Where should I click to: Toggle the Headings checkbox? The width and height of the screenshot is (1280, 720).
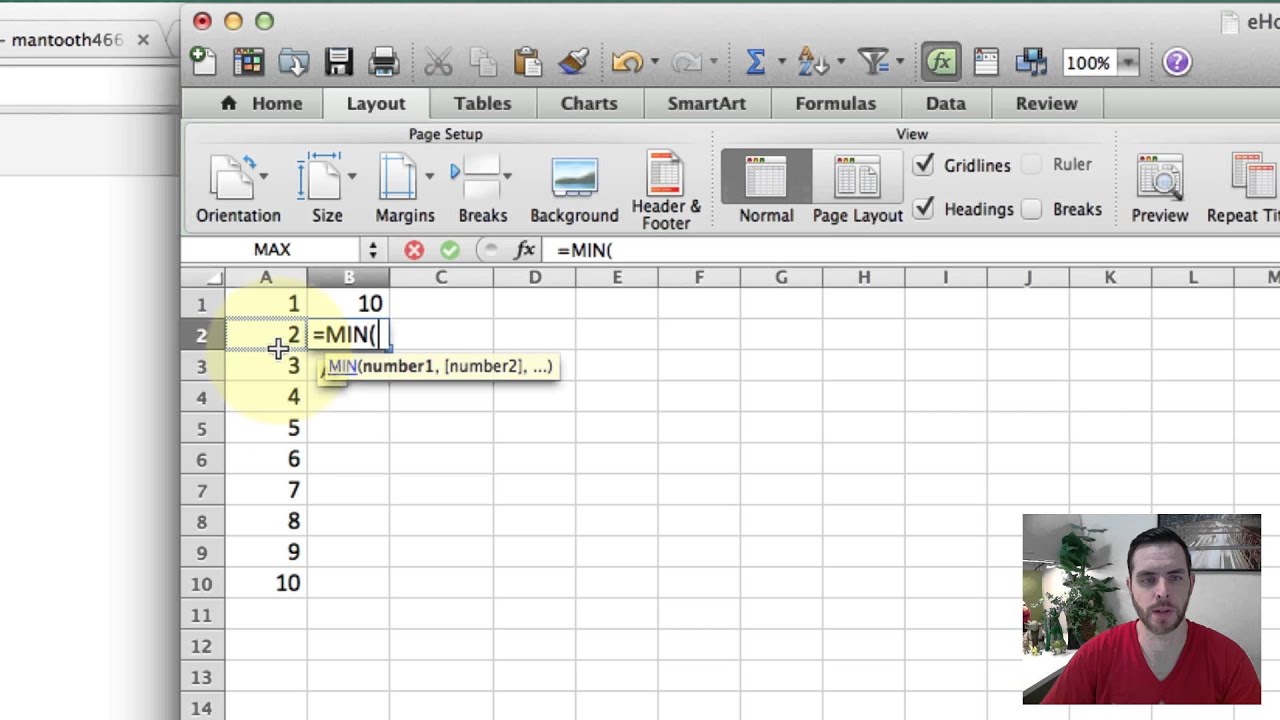924,209
